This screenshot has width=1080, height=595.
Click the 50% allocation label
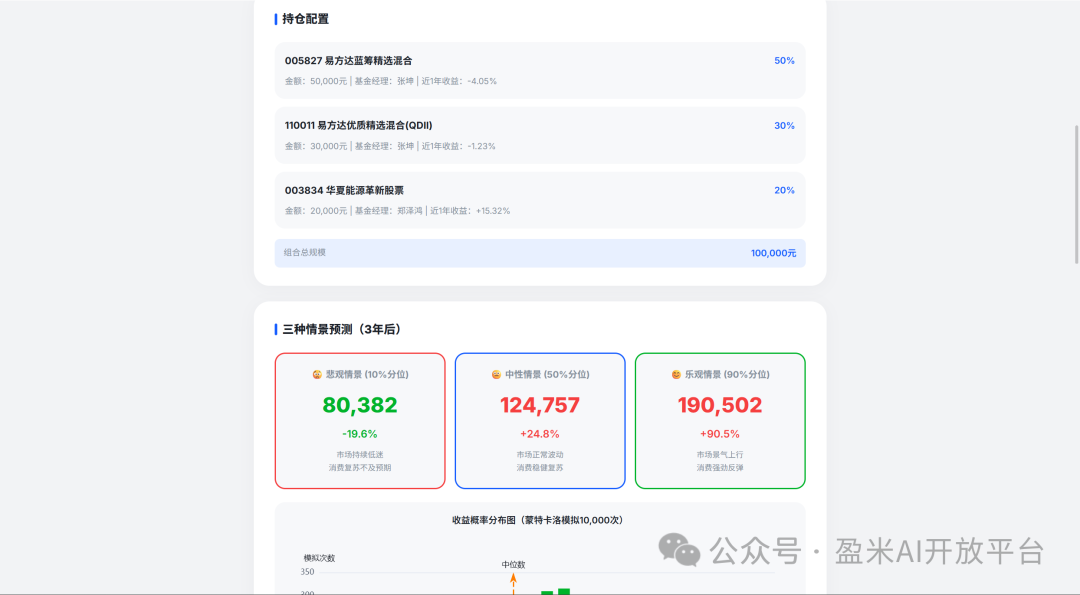pyautogui.click(x=784, y=60)
